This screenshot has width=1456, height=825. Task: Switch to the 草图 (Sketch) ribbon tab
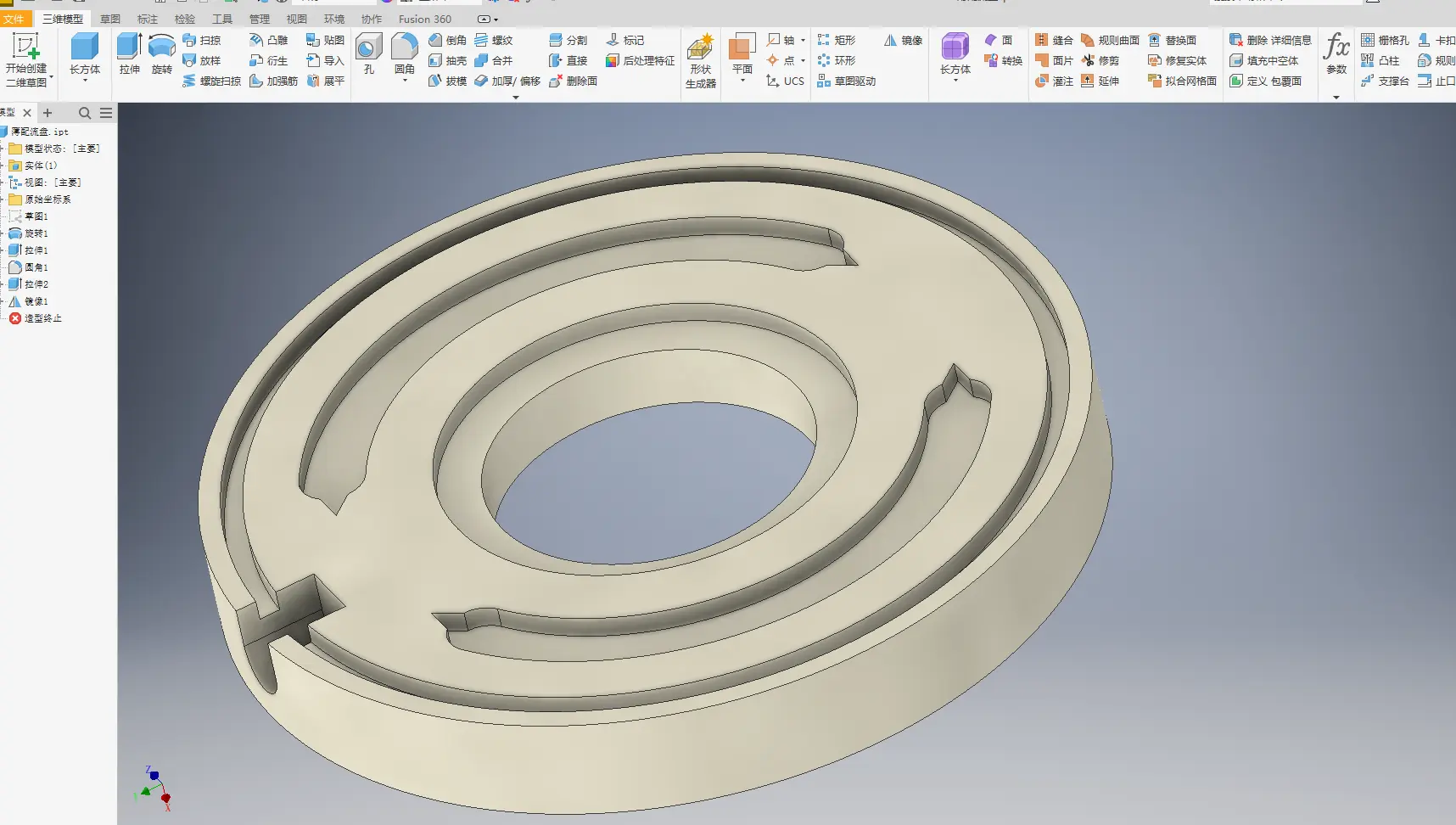[x=110, y=19]
